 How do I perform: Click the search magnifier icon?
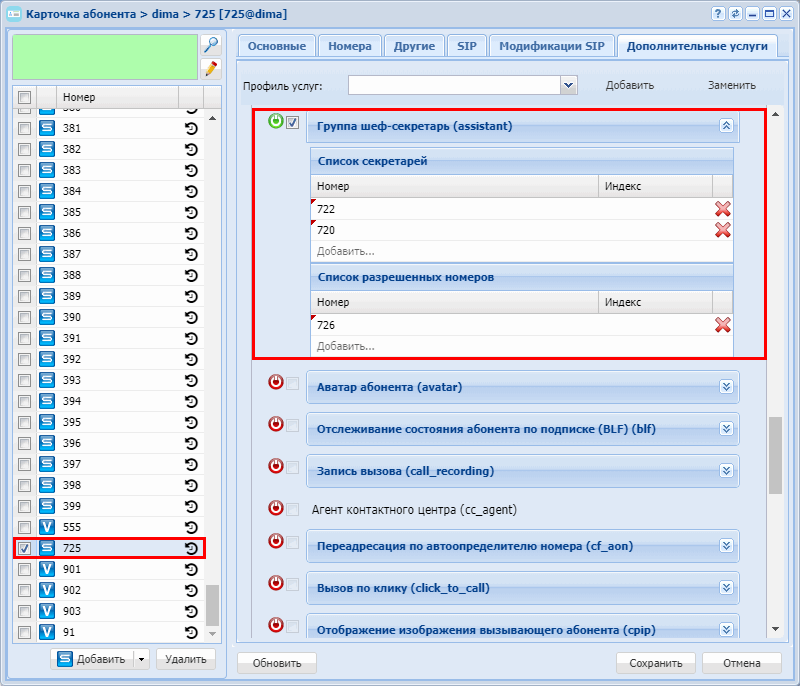click(x=211, y=45)
